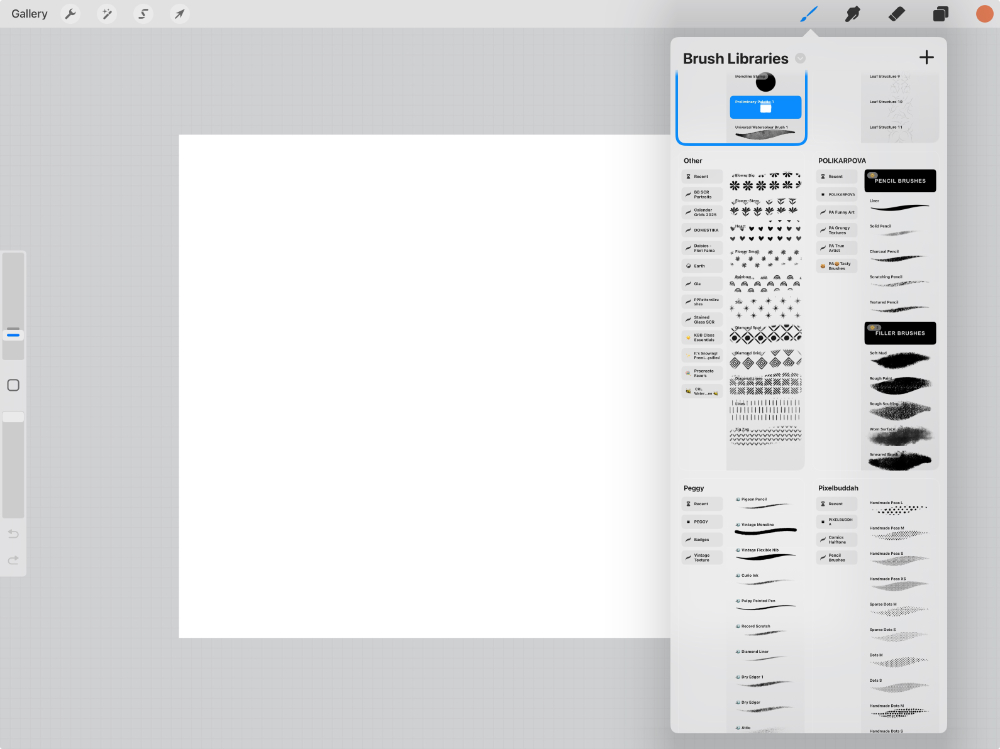Image resolution: width=1000 pixels, height=749 pixels.
Task: Expand the Brush Libraries dropdown chevron
Action: click(x=800, y=58)
